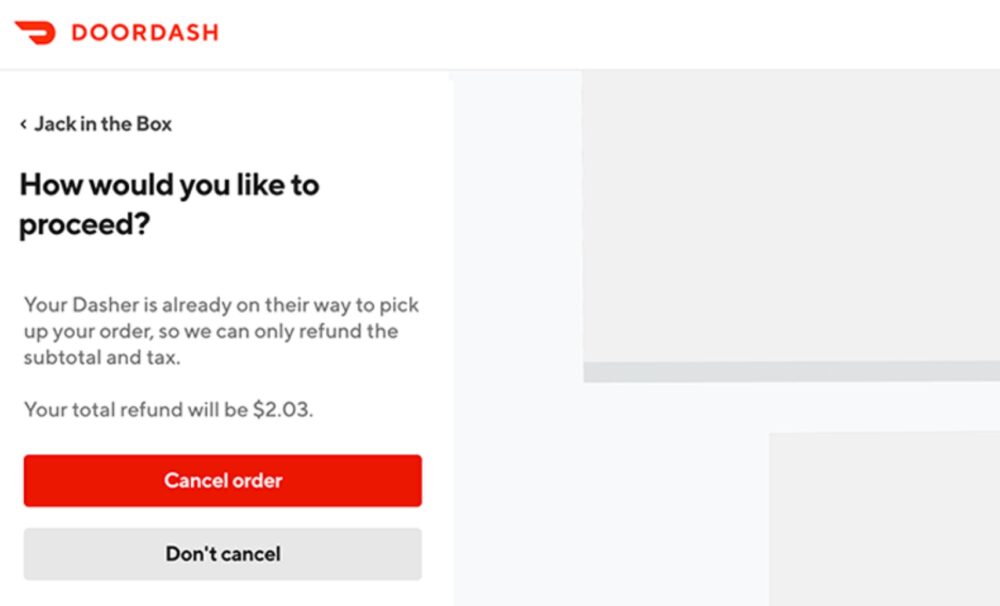Image resolution: width=1000 pixels, height=606 pixels.
Task: Click the $2.03 refund amount
Action: [282, 409]
